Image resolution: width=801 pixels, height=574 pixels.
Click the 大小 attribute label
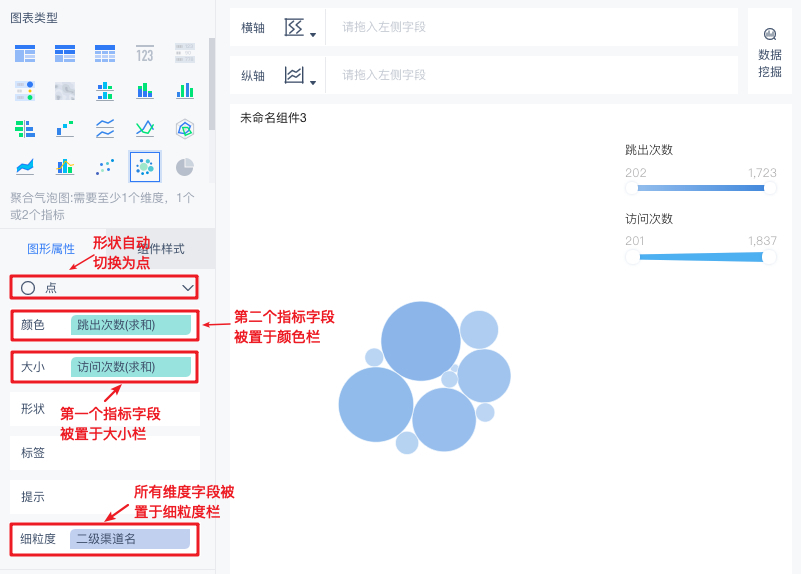tap(33, 367)
